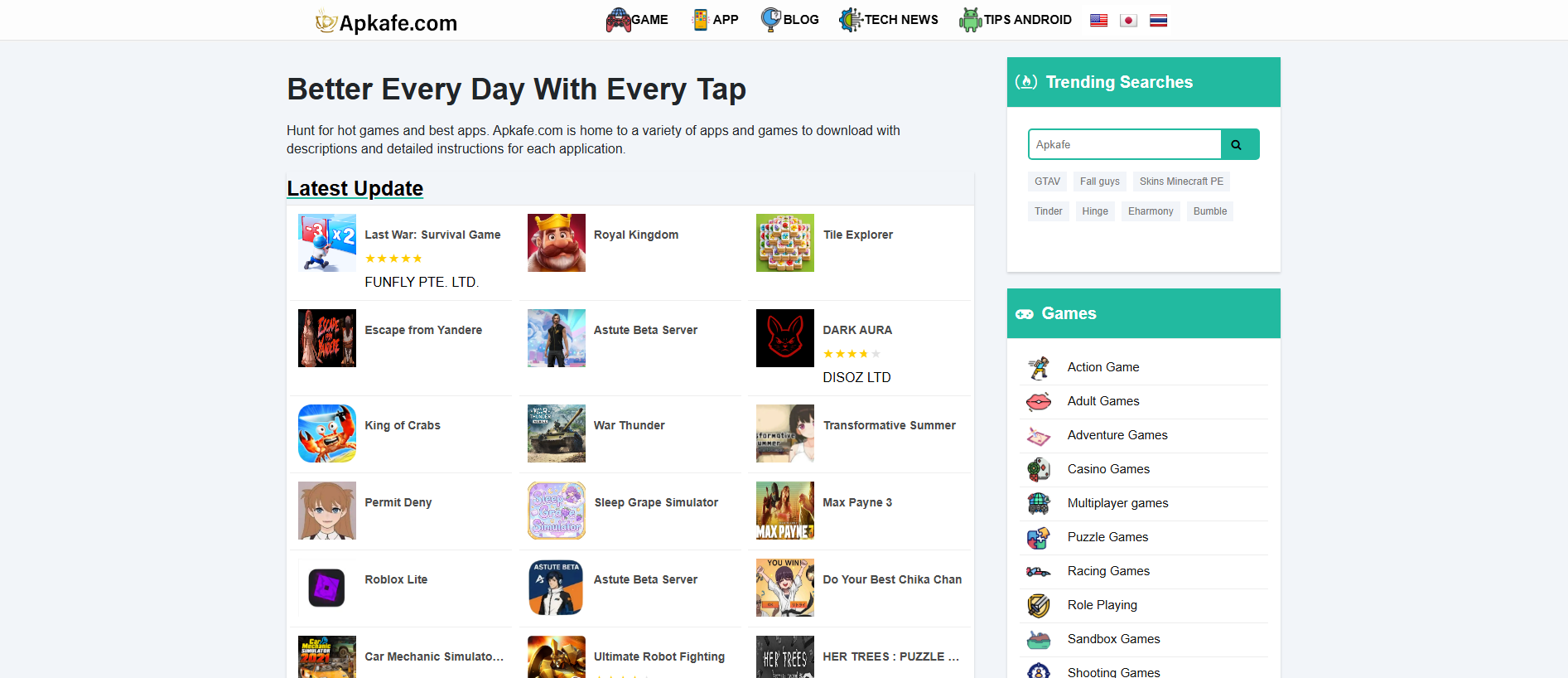Click the Multiplayer games globe icon
The height and width of the screenshot is (678, 1568).
pos(1039,504)
